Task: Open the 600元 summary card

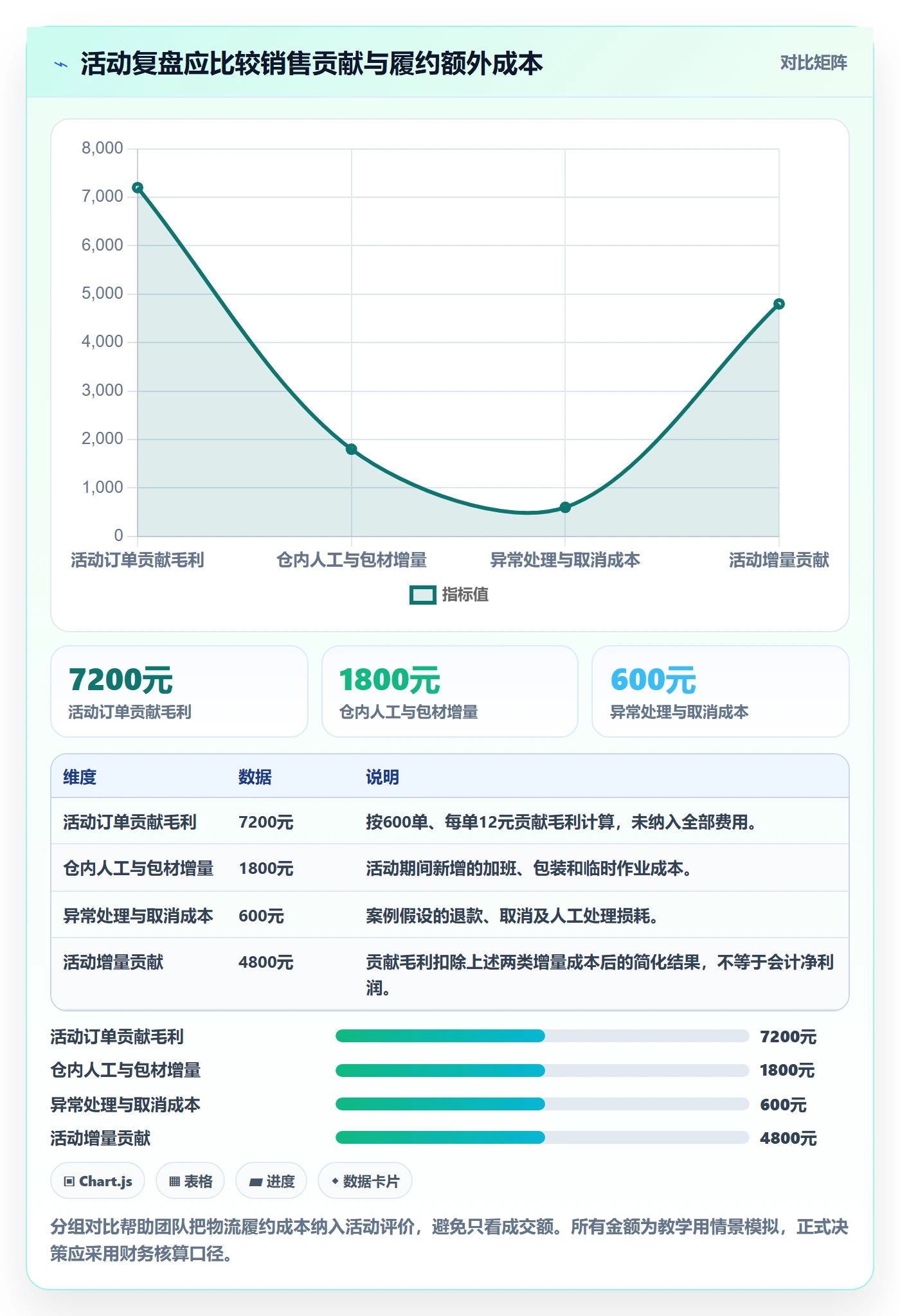Action: pos(721,691)
